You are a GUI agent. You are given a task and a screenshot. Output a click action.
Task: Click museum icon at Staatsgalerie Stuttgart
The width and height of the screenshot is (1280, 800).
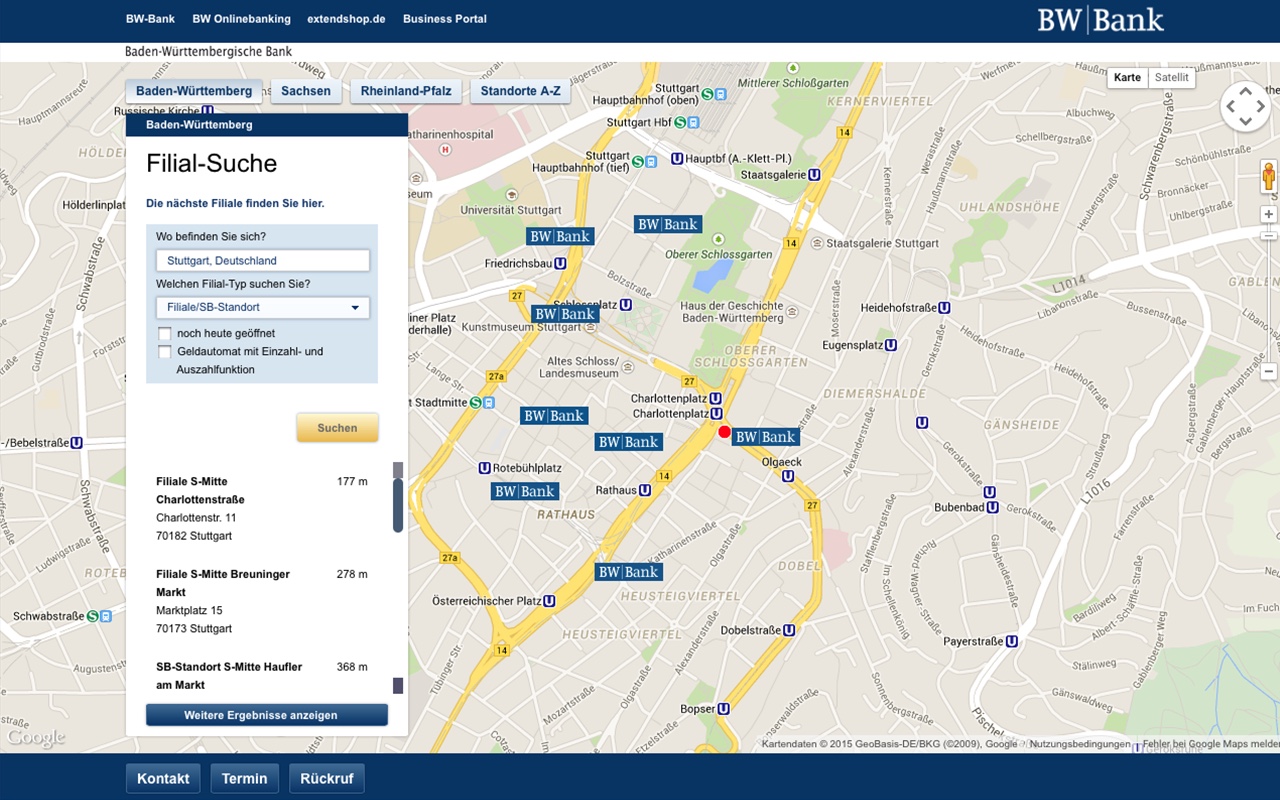817,243
